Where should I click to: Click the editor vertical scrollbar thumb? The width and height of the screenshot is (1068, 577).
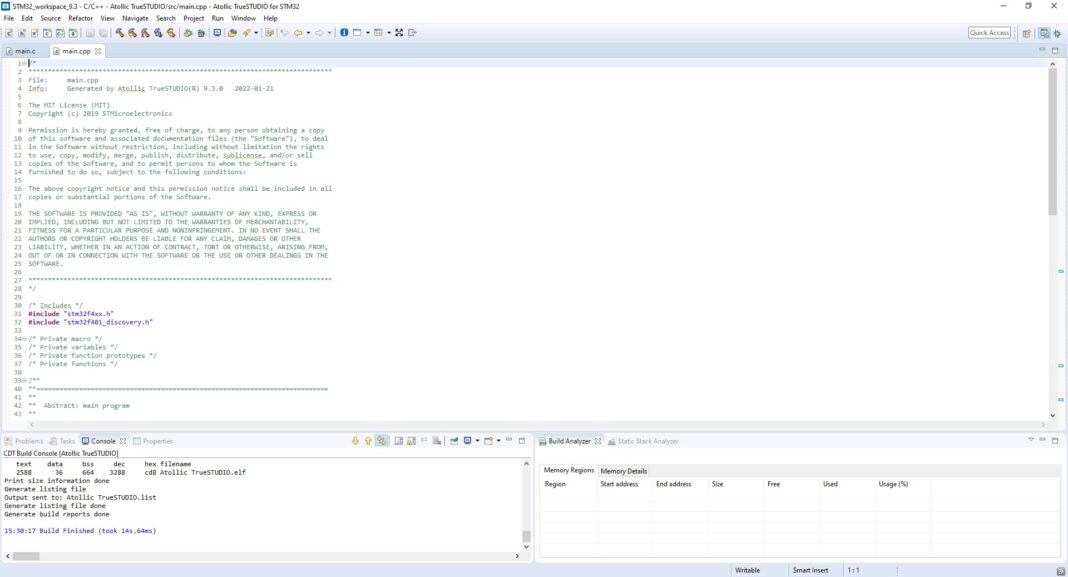click(1052, 140)
